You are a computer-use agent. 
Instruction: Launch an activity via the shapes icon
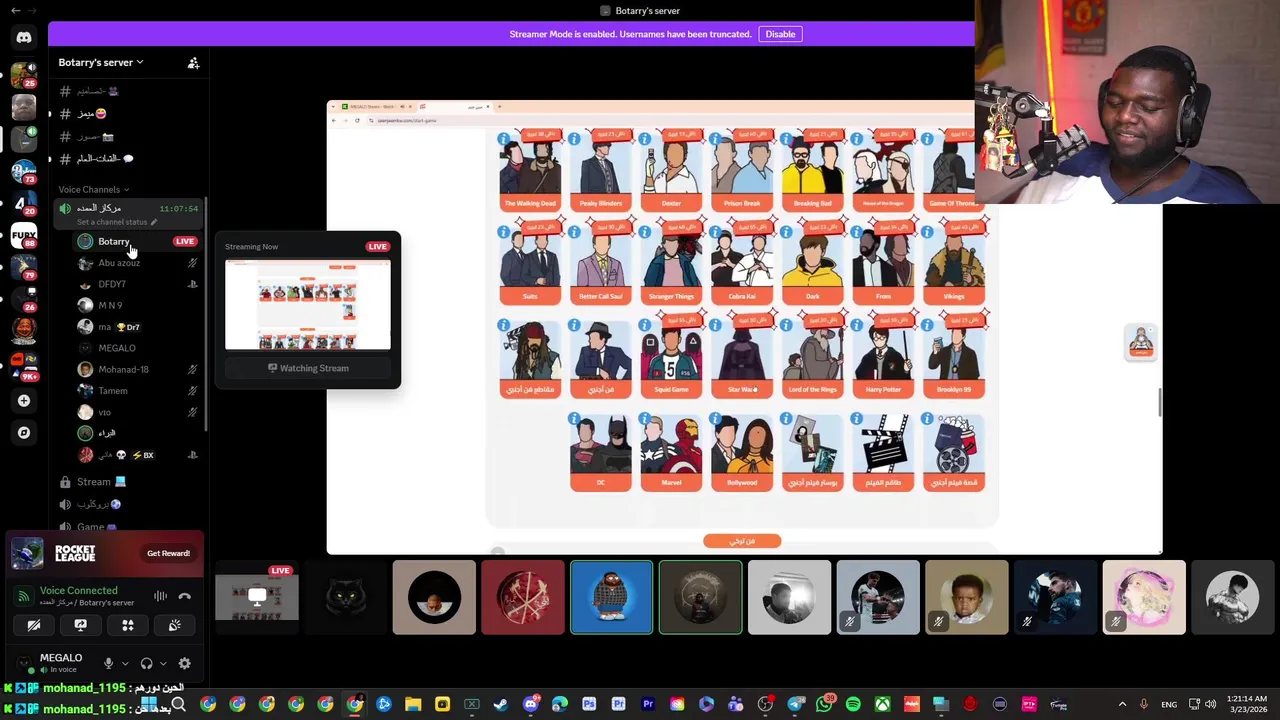click(127, 625)
